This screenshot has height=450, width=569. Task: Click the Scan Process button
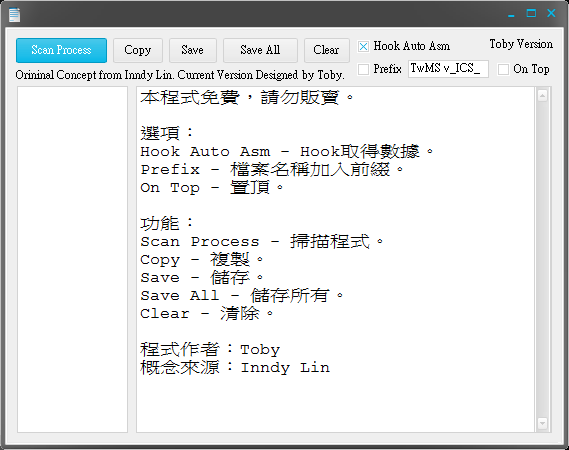coord(61,50)
